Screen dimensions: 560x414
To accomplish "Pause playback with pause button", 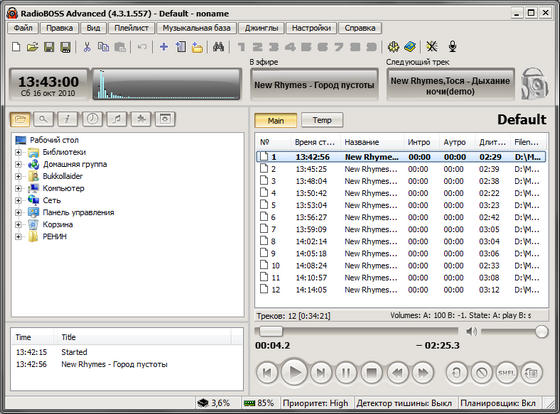I will pyautogui.click(x=346, y=373).
